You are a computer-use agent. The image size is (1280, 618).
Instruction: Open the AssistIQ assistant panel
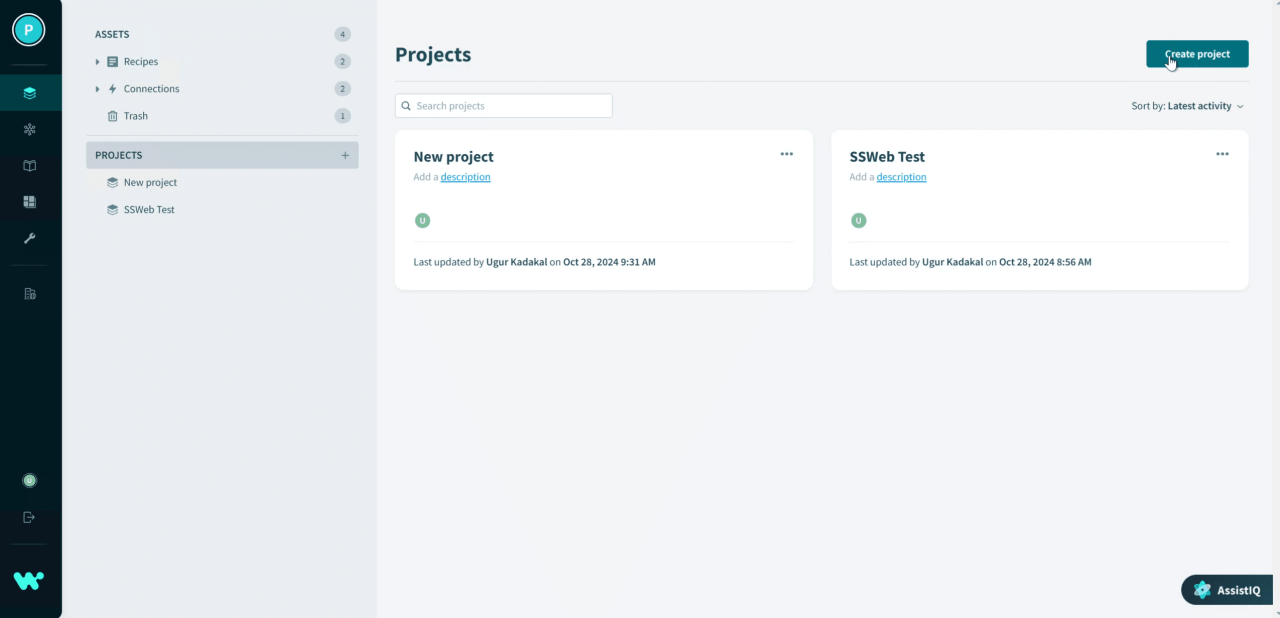click(1226, 590)
